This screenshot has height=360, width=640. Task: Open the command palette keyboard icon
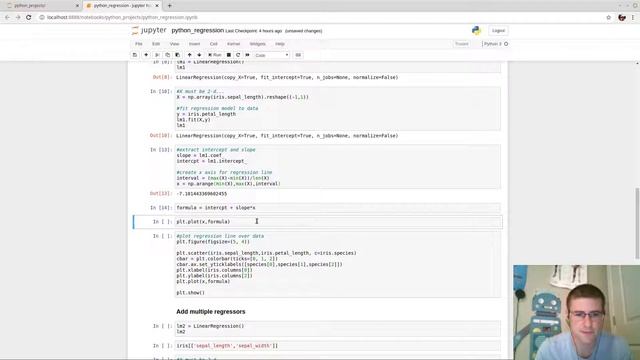[298, 55]
